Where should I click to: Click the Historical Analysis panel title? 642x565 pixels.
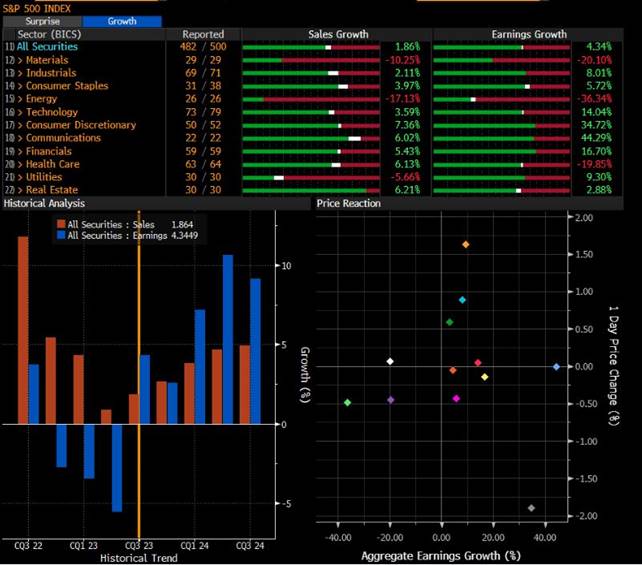pyautogui.click(x=44, y=203)
